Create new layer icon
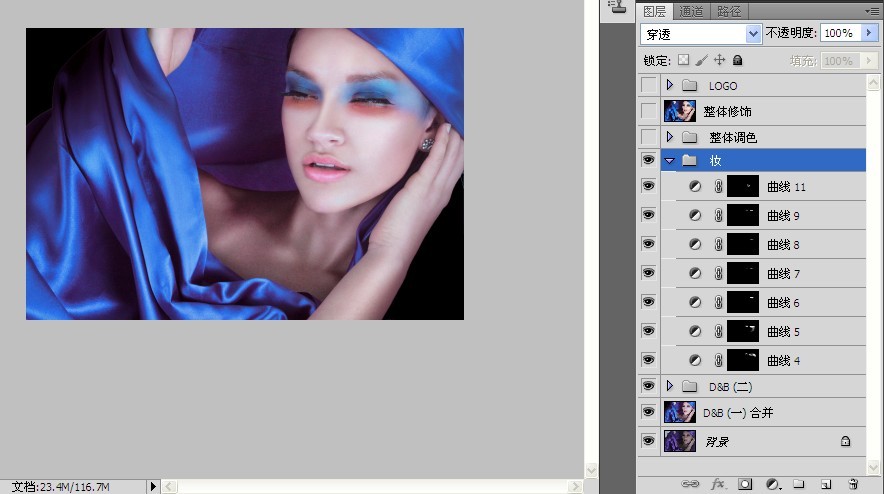 (x=826, y=484)
